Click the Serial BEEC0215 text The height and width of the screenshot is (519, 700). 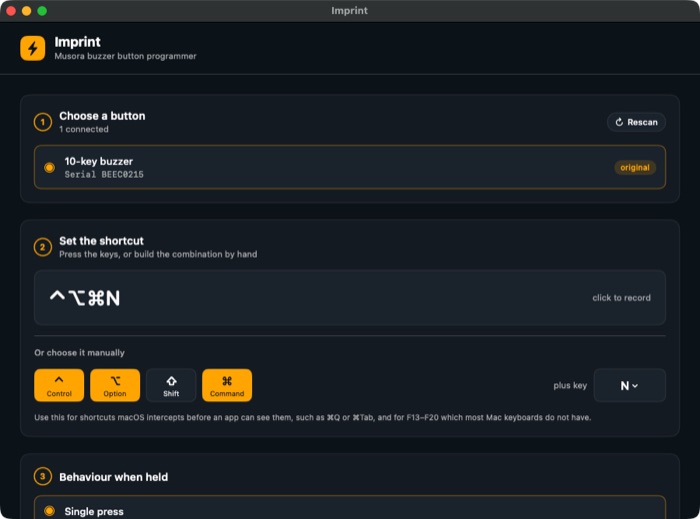pyautogui.click(x=104, y=174)
